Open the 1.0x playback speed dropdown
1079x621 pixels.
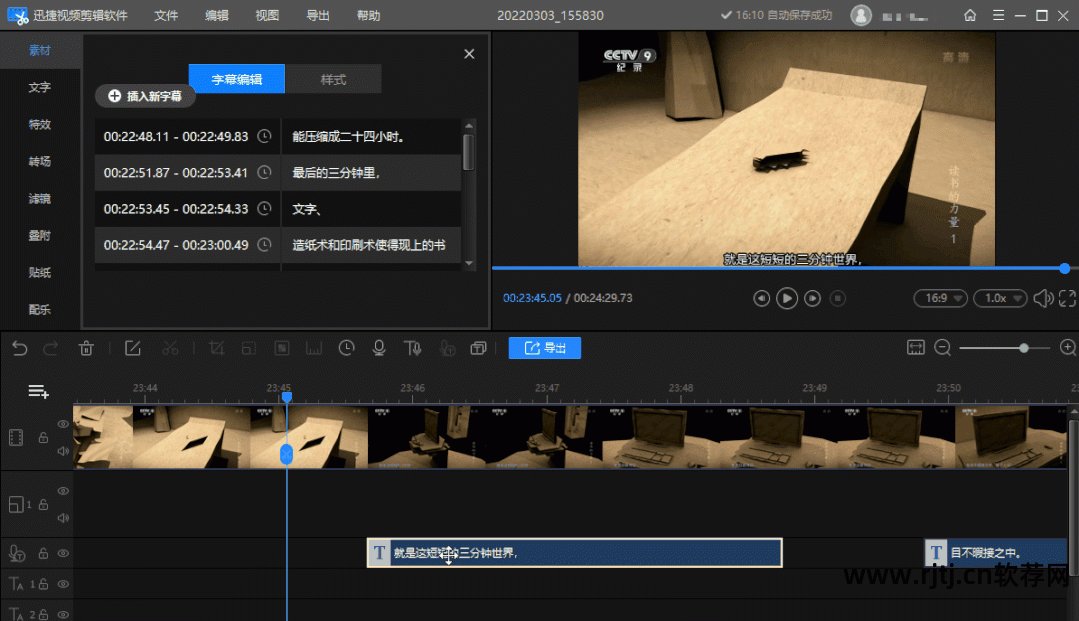pyautogui.click(x=1001, y=298)
